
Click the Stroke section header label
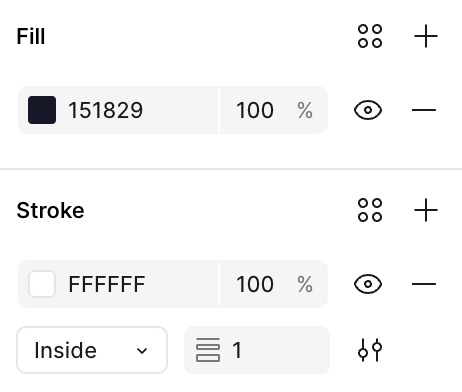click(x=50, y=210)
